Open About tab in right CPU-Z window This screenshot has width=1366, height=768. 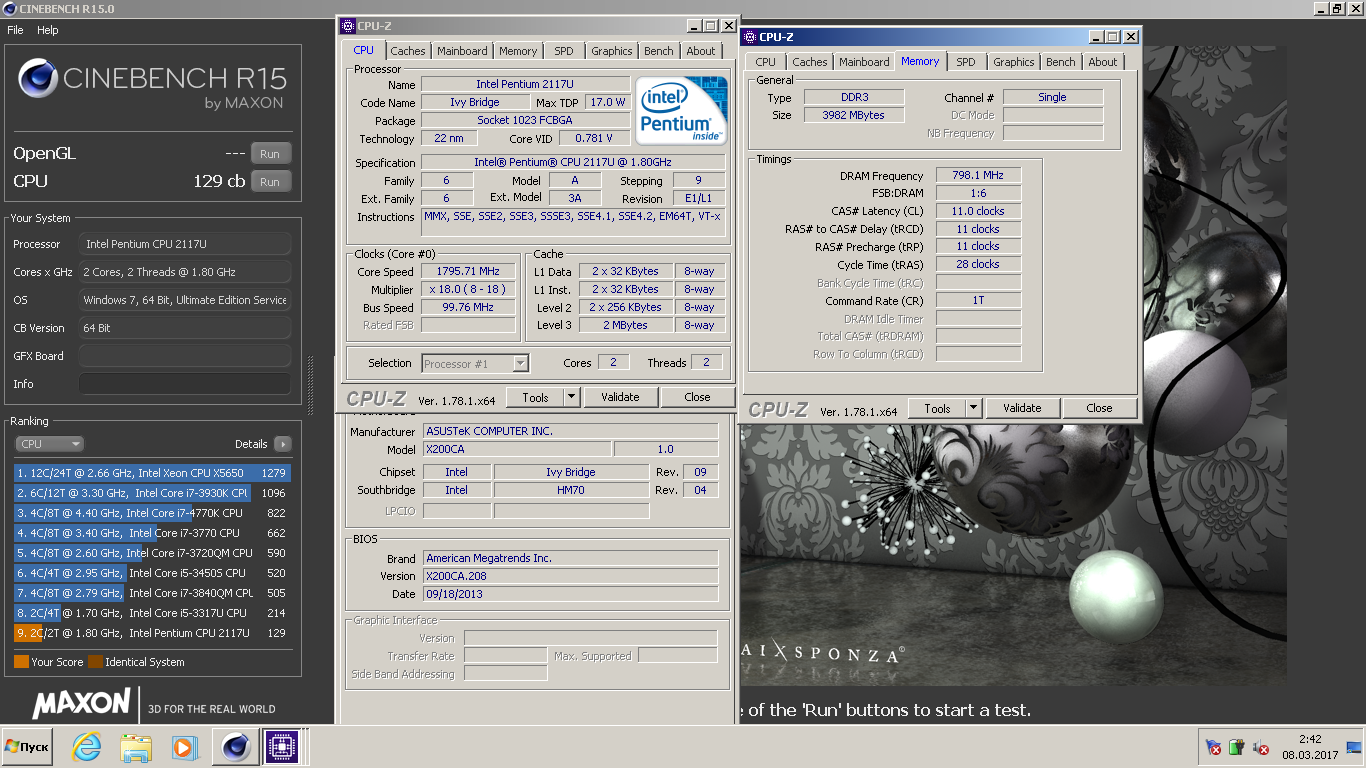pyautogui.click(x=1103, y=62)
